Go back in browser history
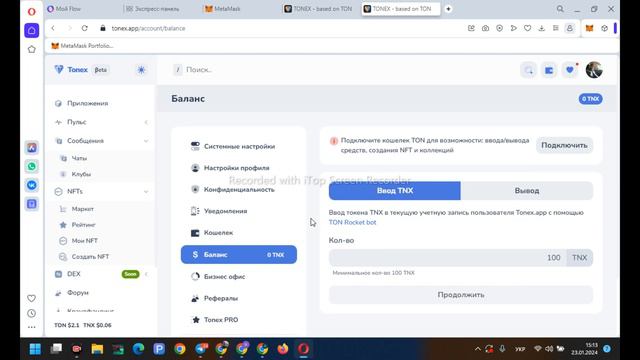This screenshot has width=640, height=360. point(53,28)
